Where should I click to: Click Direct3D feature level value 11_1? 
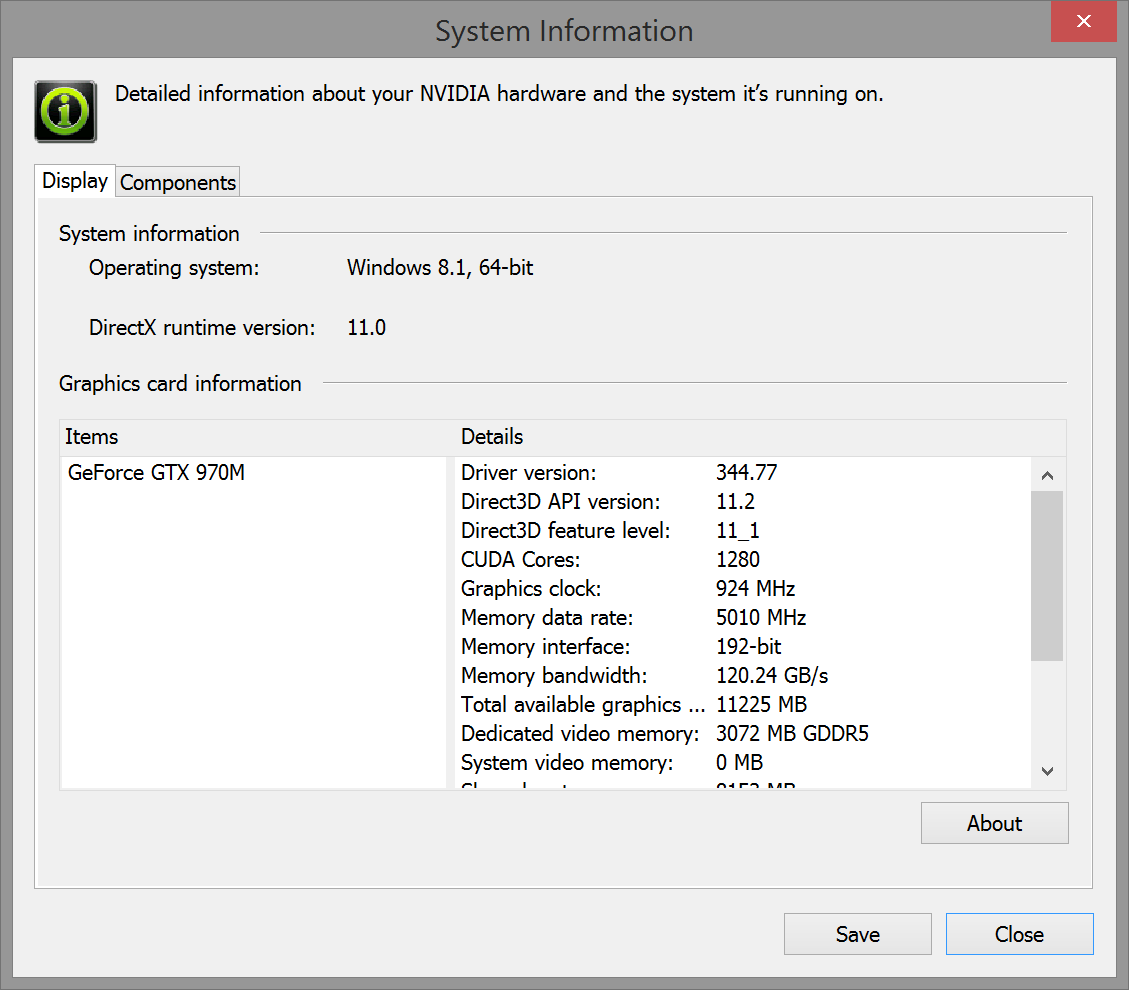[737, 531]
